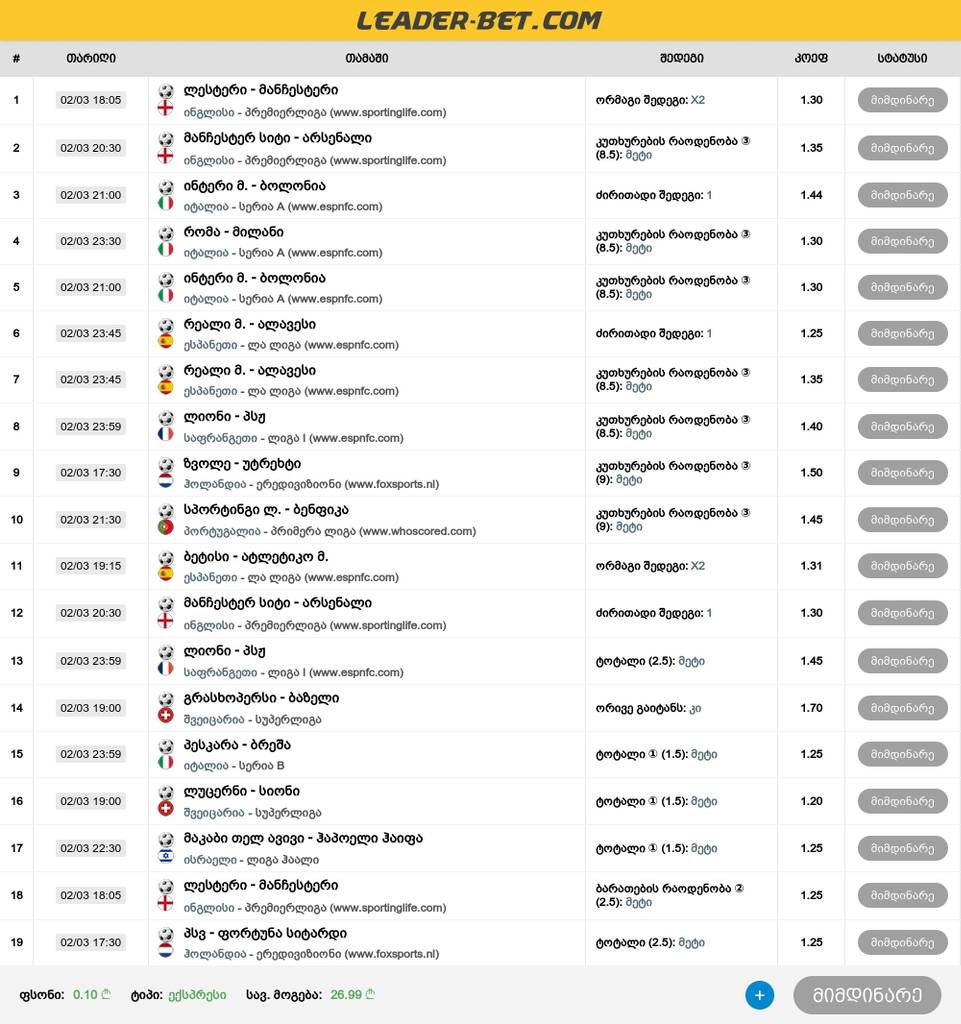Viewport: 961px width, 1024px height.
Task: Click the თარიღი column header
Action: click(x=91, y=58)
